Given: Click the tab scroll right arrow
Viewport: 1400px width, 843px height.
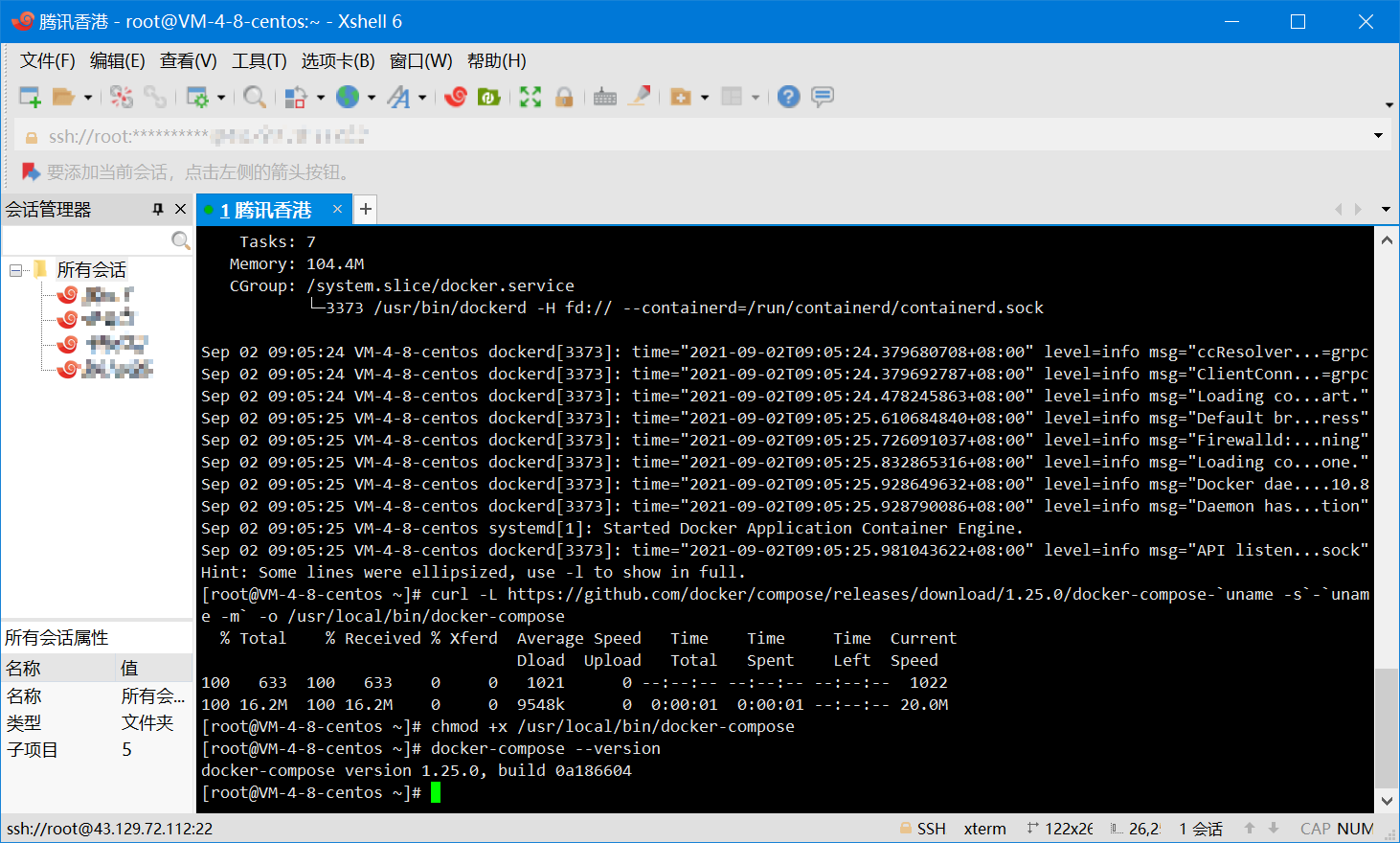Looking at the screenshot, I should (x=1358, y=209).
